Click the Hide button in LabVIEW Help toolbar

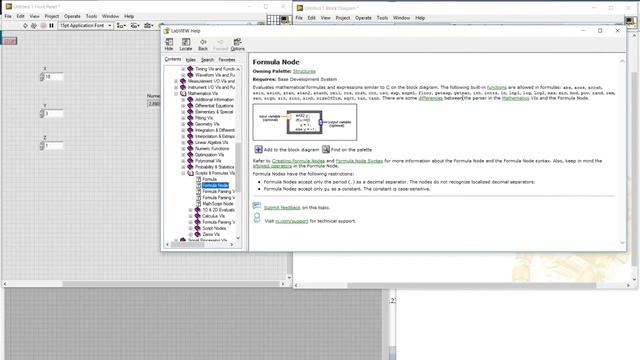[169, 44]
